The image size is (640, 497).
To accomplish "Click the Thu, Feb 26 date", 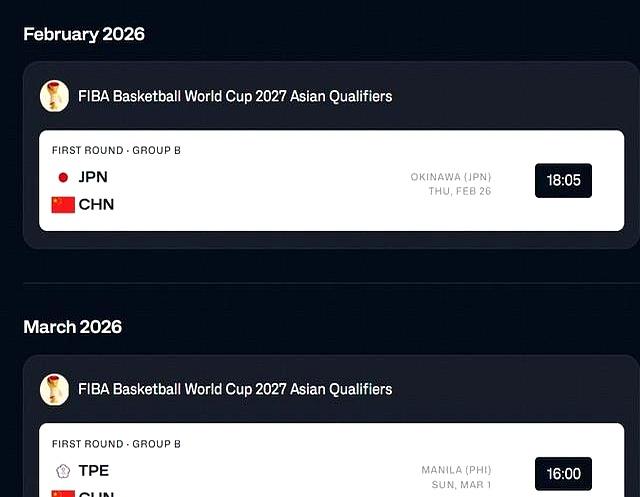I will pos(460,191).
